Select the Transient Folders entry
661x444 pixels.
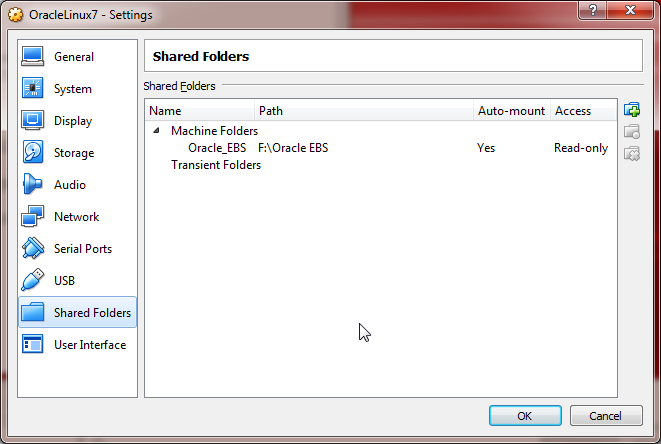pyautogui.click(x=215, y=165)
